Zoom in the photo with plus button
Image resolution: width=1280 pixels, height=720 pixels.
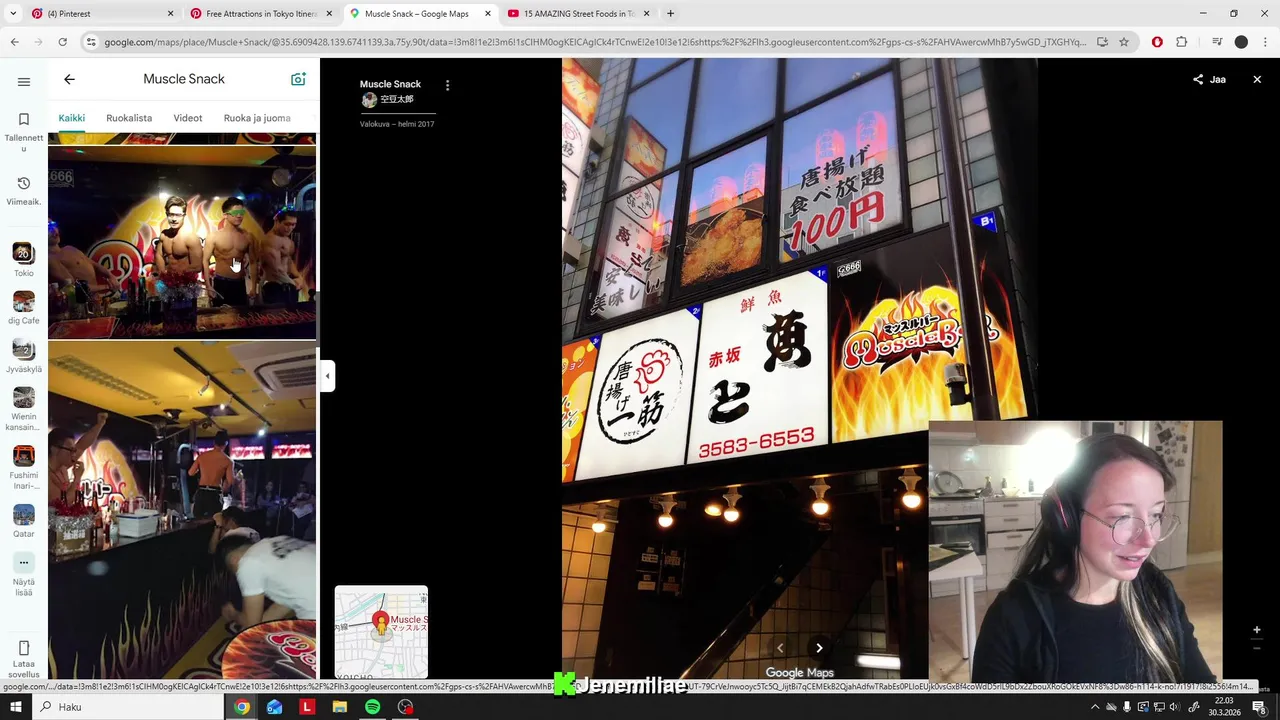[x=1257, y=630]
